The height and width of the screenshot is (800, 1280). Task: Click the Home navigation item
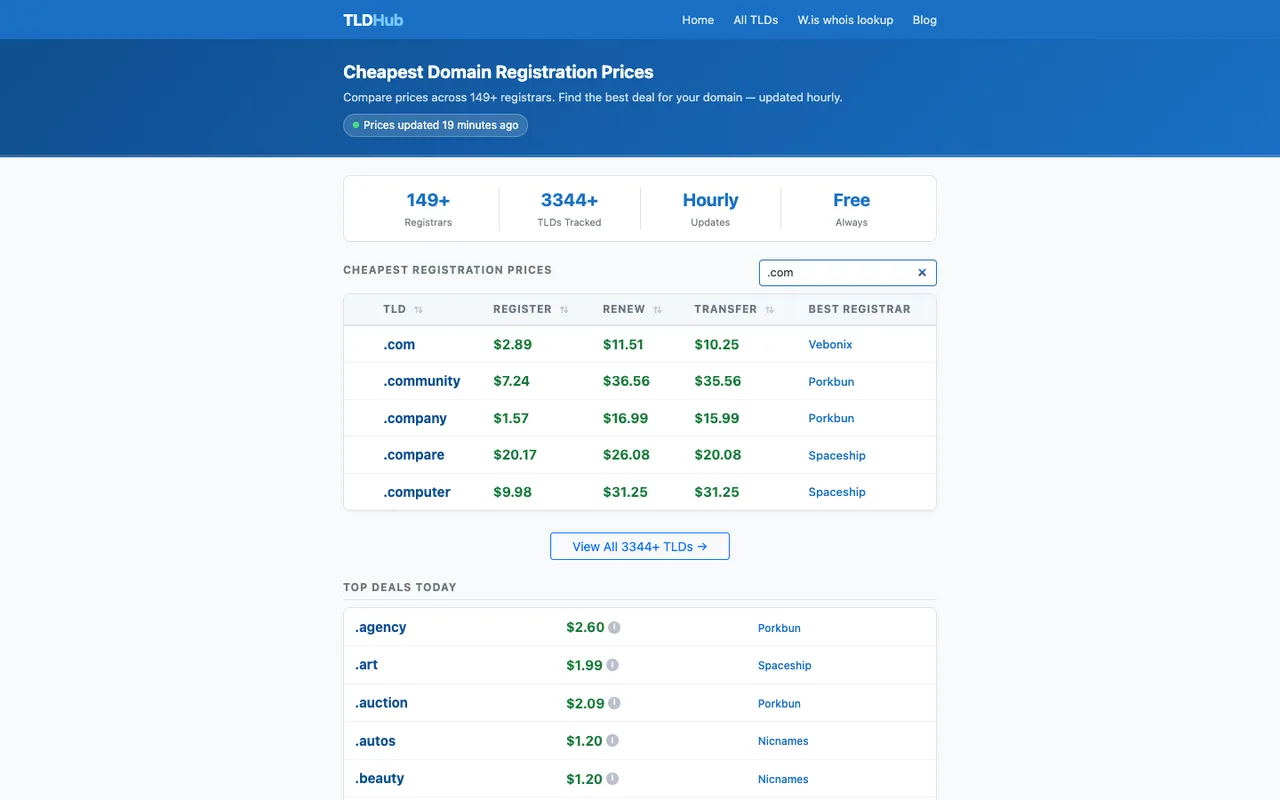click(x=698, y=20)
